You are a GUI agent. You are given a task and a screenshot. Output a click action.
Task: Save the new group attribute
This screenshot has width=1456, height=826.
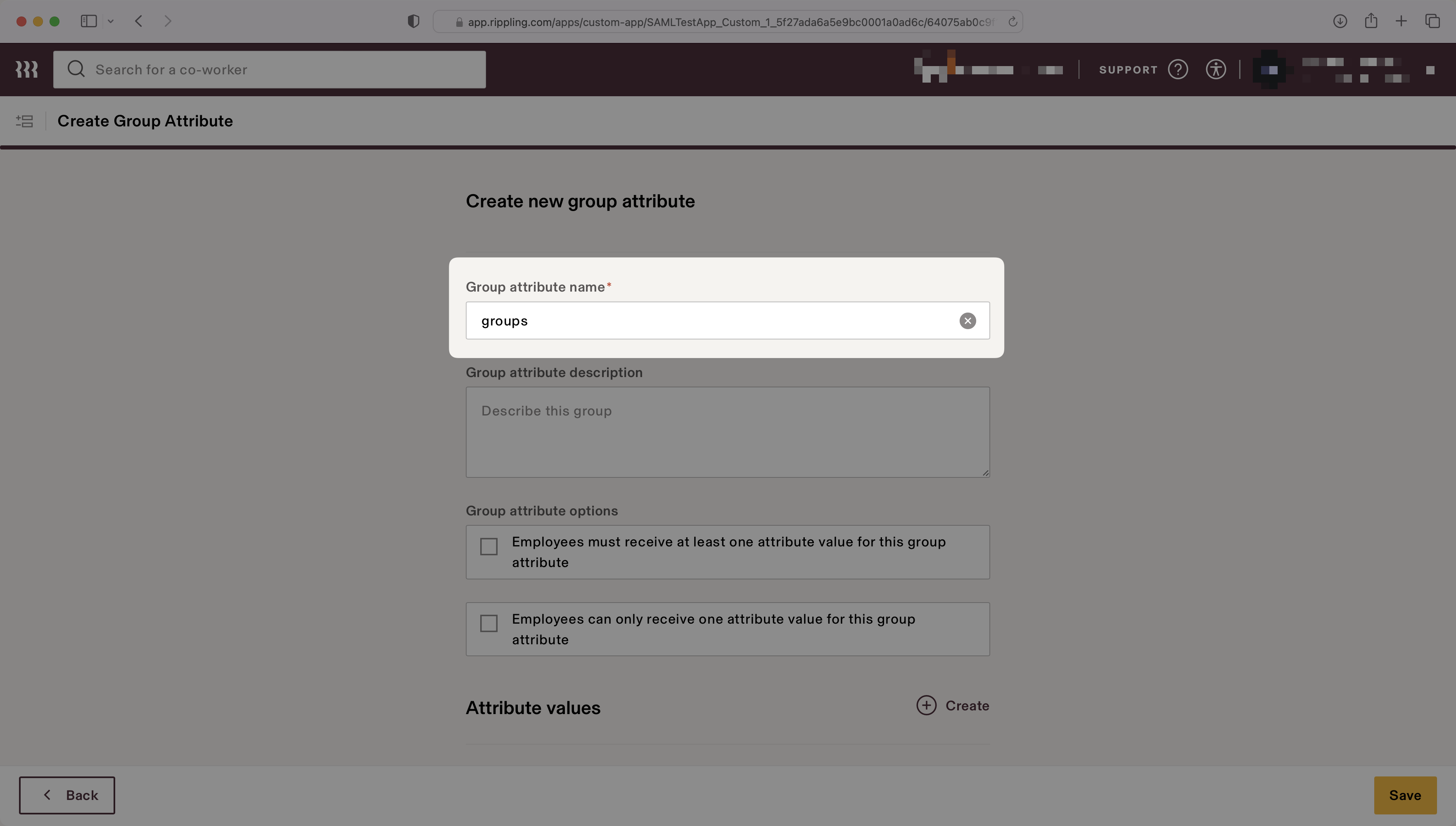click(x=1405, y=795)
